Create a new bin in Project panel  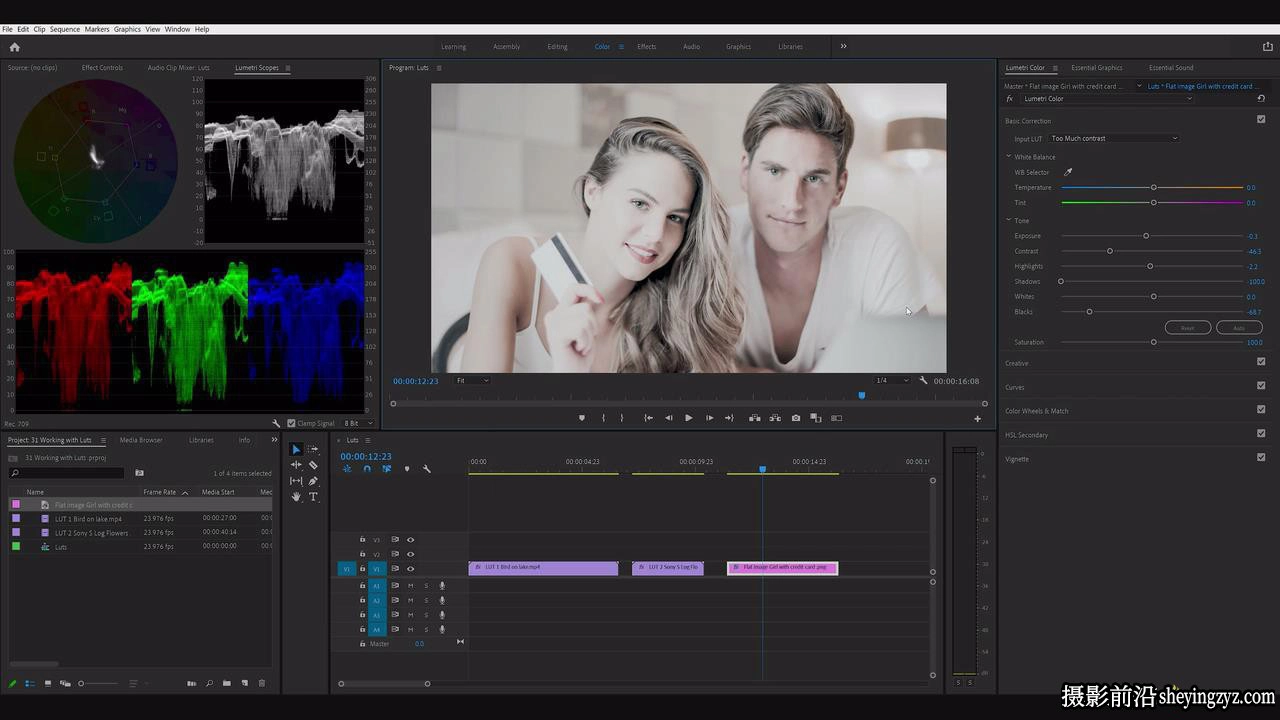(227, 683)
